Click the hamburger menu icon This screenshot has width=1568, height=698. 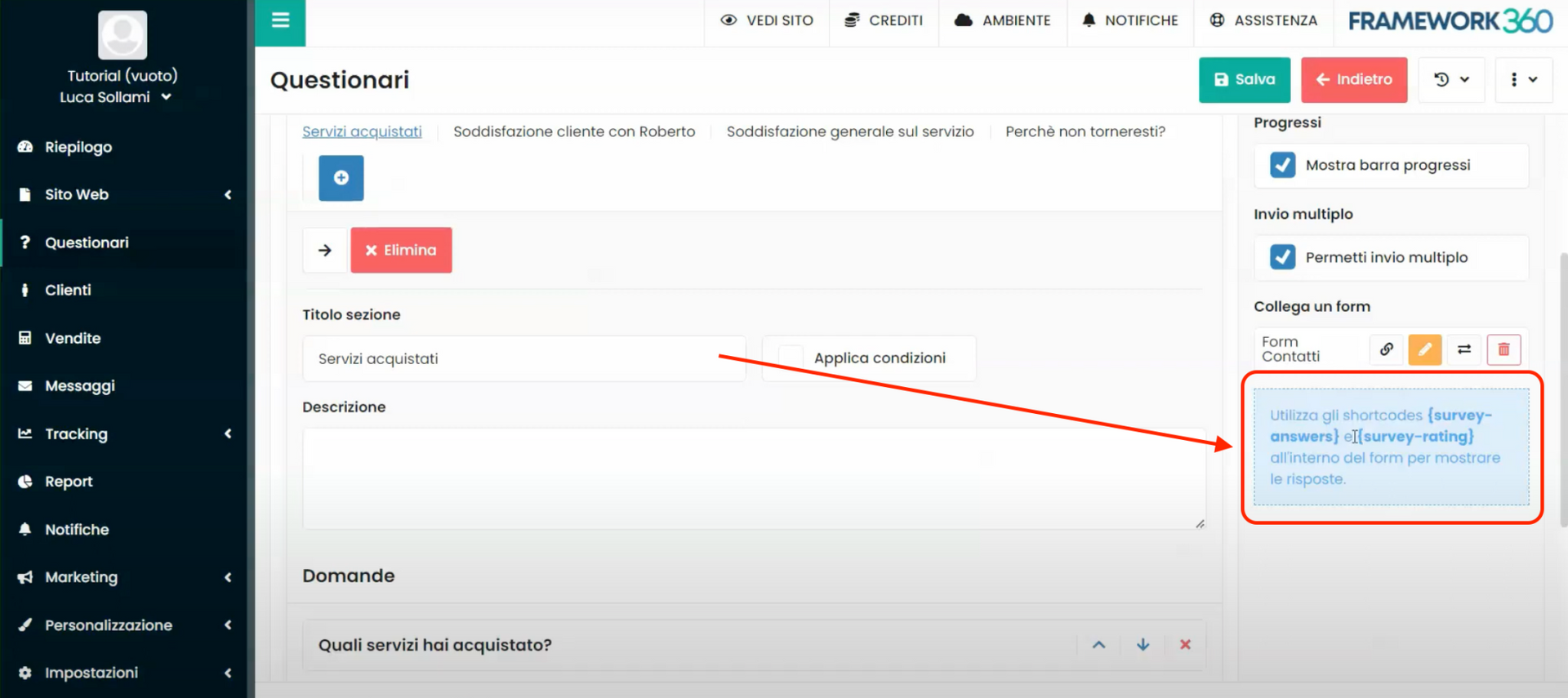280,20
